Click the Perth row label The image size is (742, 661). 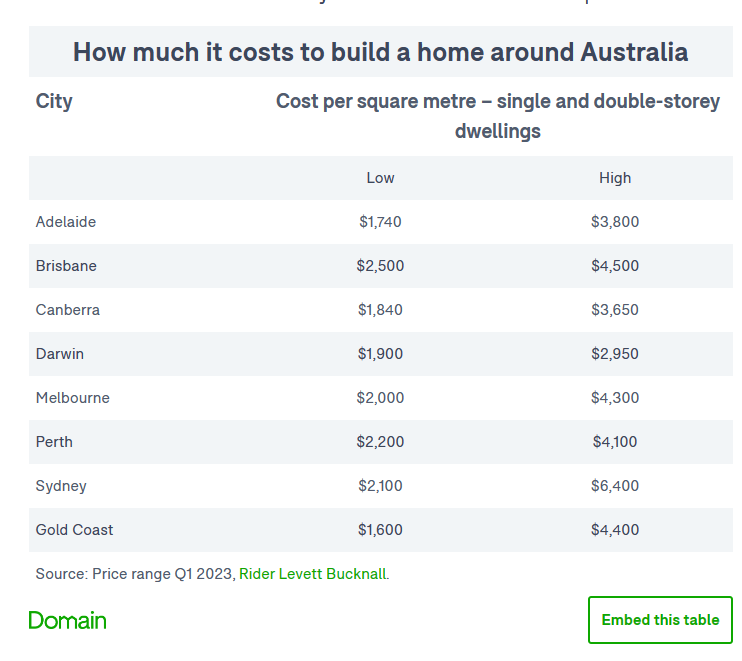click(x=54, y=442)
